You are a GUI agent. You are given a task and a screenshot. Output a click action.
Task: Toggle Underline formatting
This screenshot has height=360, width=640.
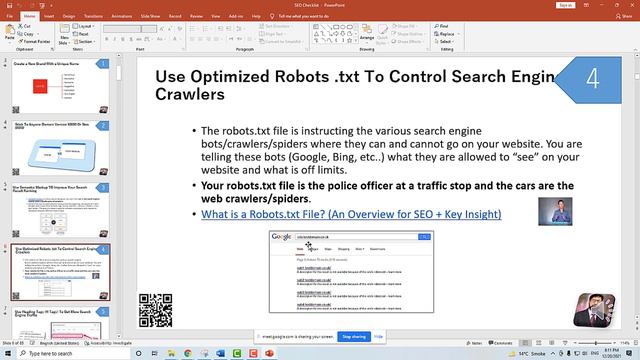coord(123,39)
